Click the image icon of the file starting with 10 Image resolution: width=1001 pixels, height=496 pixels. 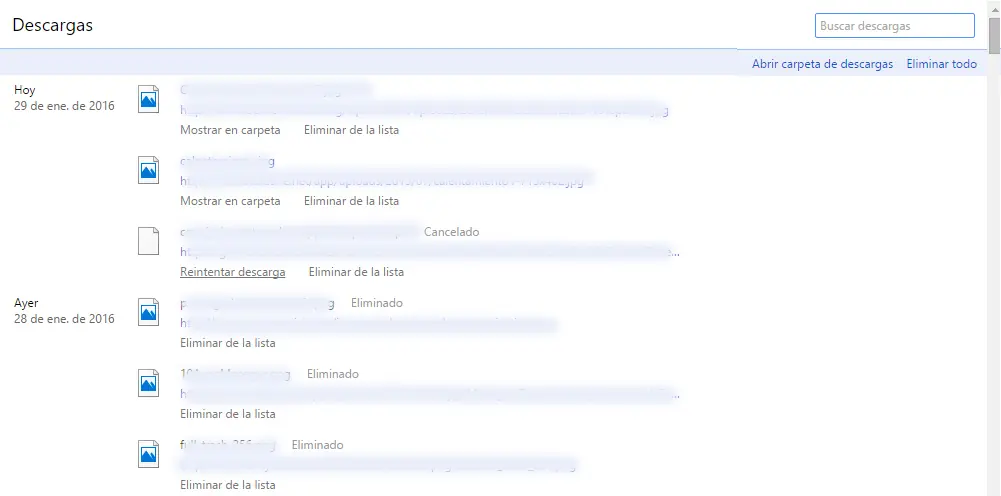point(148,383)
